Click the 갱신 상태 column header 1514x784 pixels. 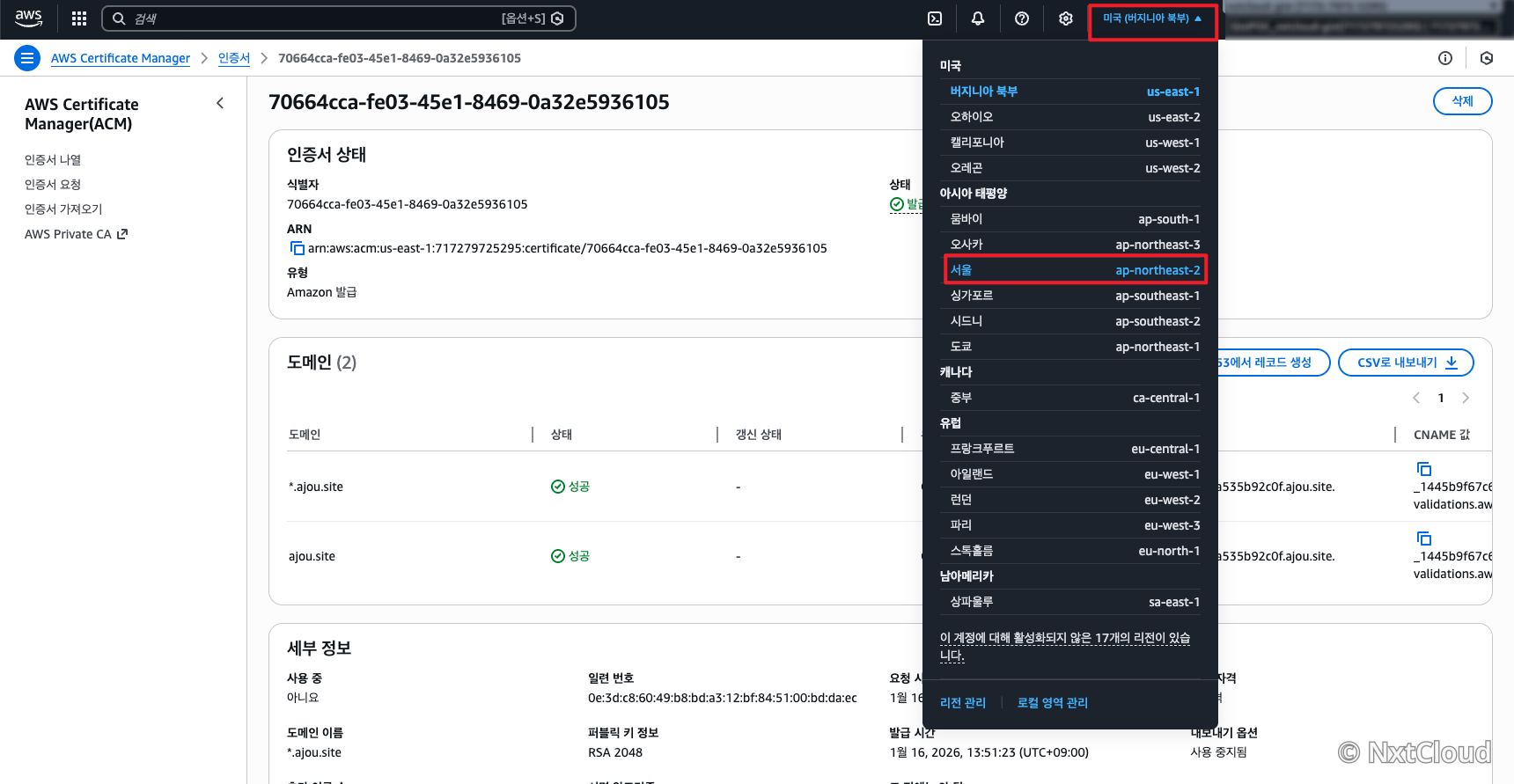(759, 435)
